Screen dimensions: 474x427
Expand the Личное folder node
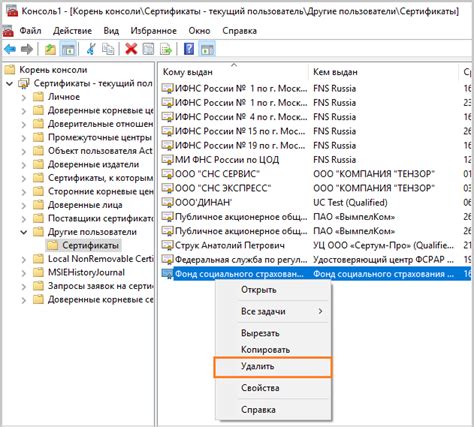point(24,98)
